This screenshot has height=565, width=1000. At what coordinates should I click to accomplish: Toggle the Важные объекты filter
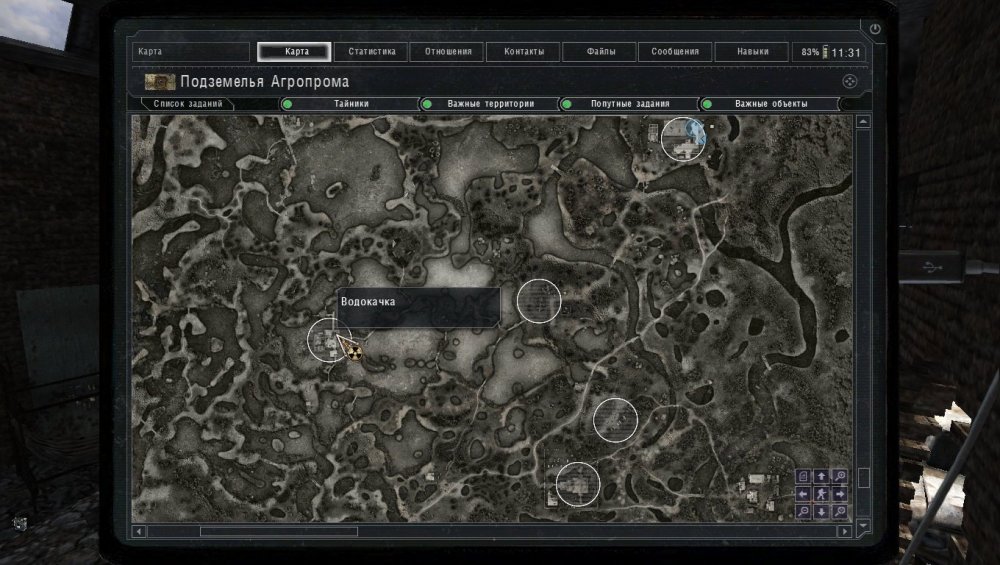(x=770, y=103)
